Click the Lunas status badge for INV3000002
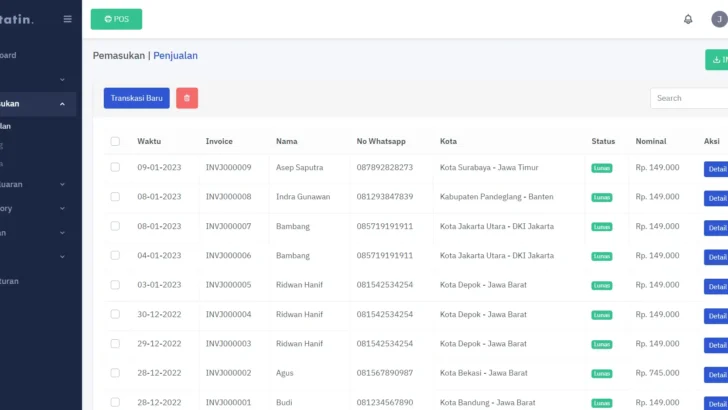The height and width of the screenshot is (410, 728). tap(602, 374)
